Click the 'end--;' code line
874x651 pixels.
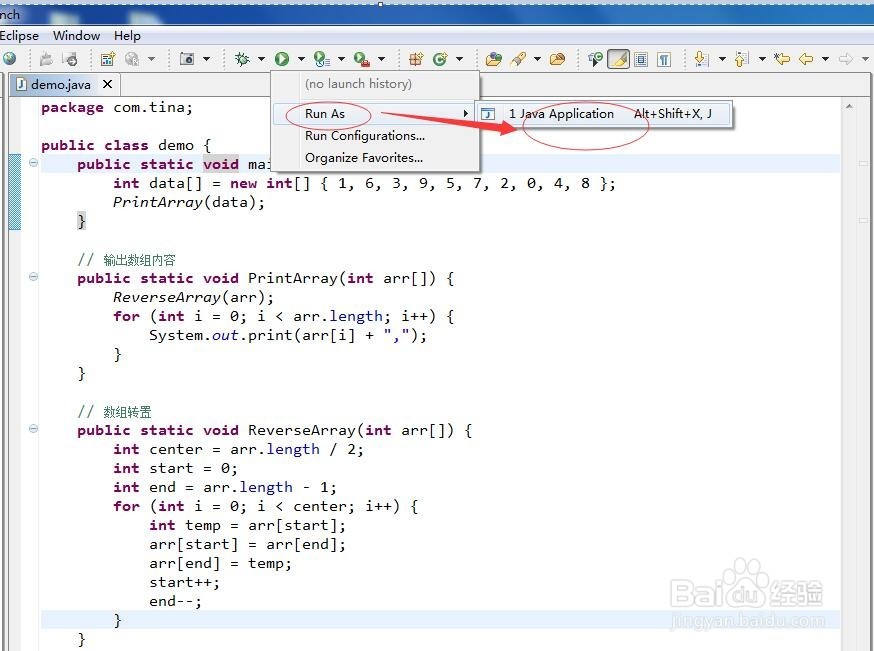176,601
